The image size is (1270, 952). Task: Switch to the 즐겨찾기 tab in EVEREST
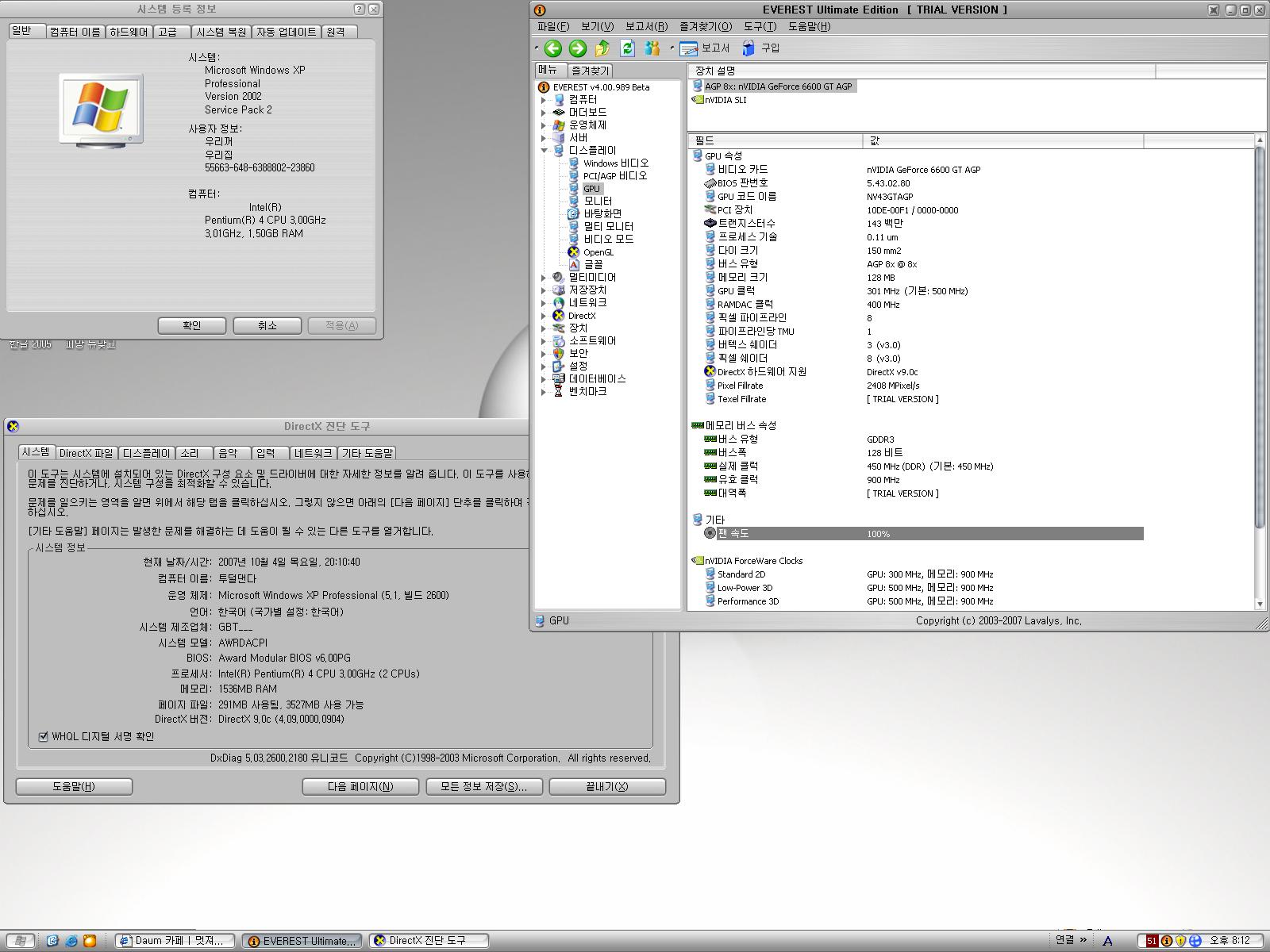pos(590,71)
